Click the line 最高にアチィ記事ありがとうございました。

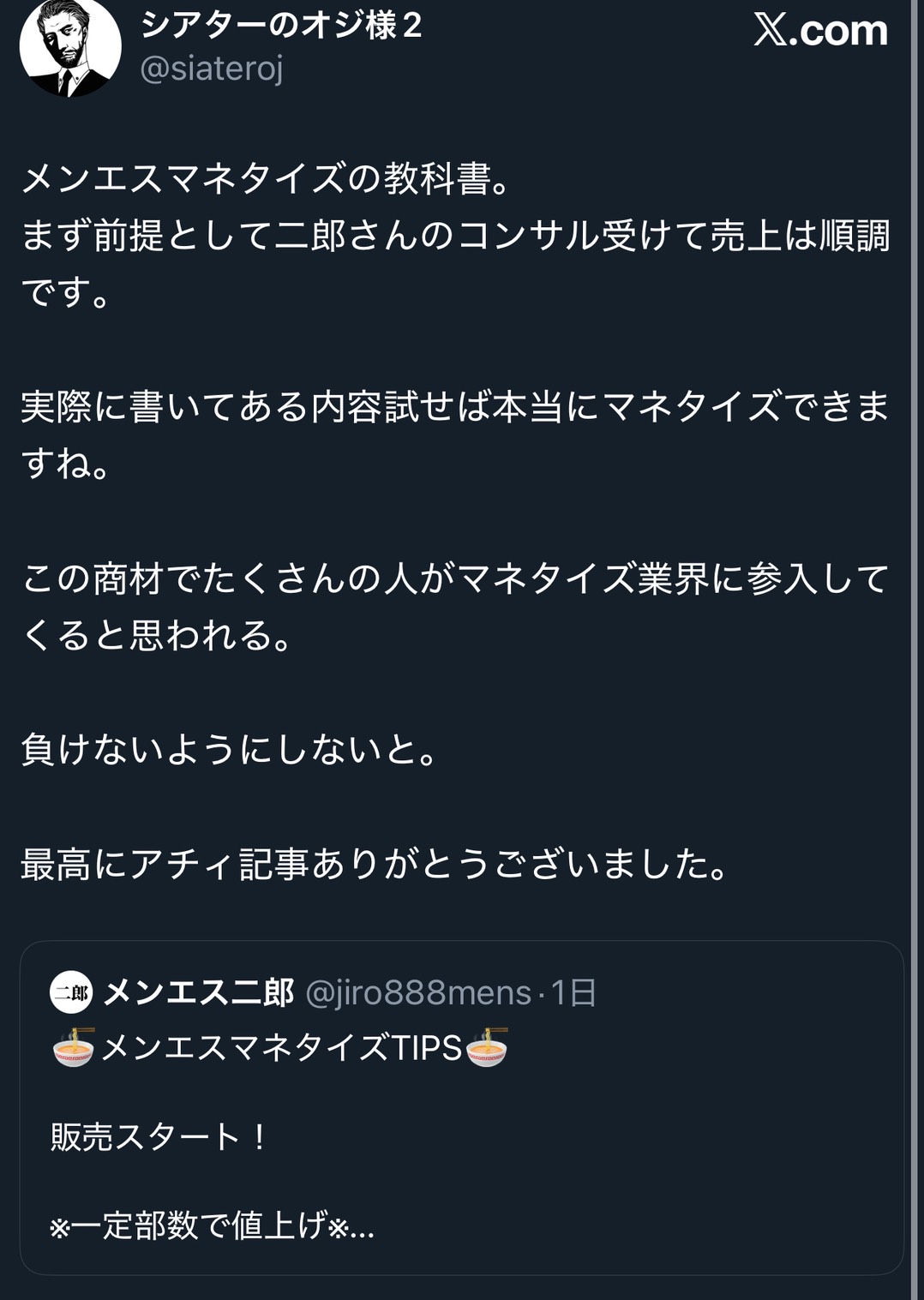(x=375, y=864)
